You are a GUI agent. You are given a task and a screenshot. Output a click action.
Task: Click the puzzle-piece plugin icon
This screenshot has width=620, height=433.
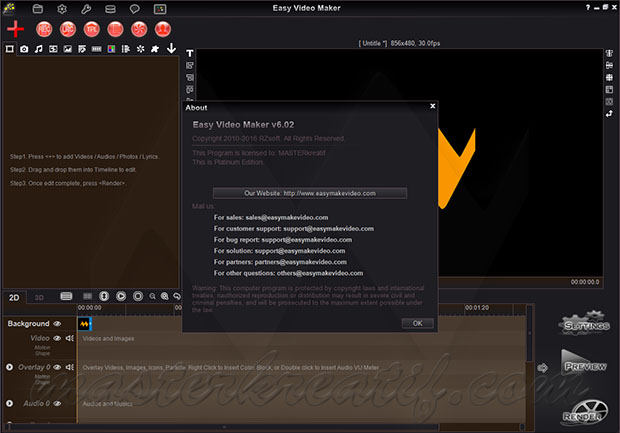point(155,49)
